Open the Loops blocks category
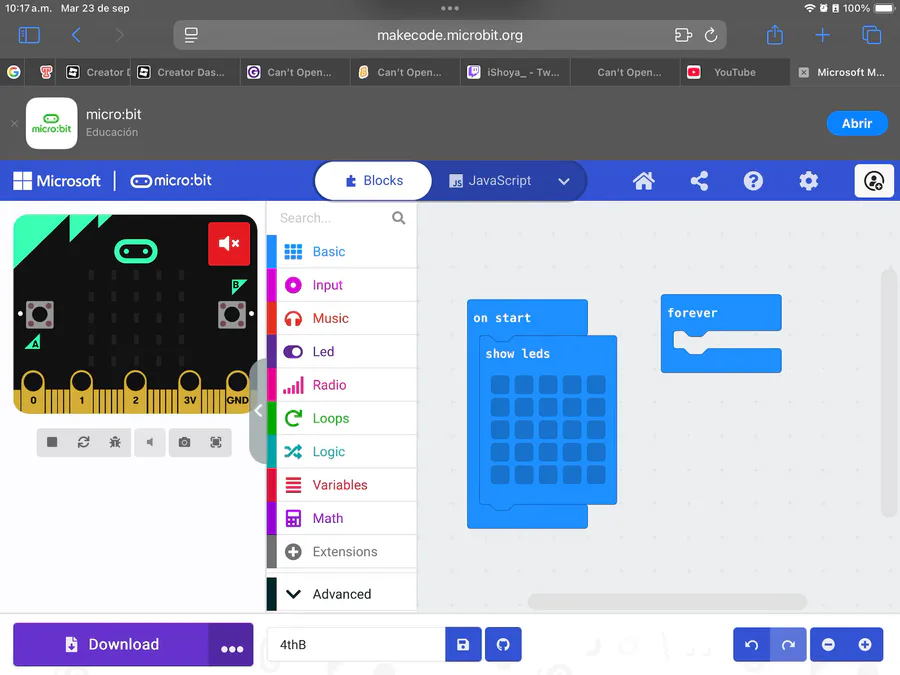 tap(342, 418)
